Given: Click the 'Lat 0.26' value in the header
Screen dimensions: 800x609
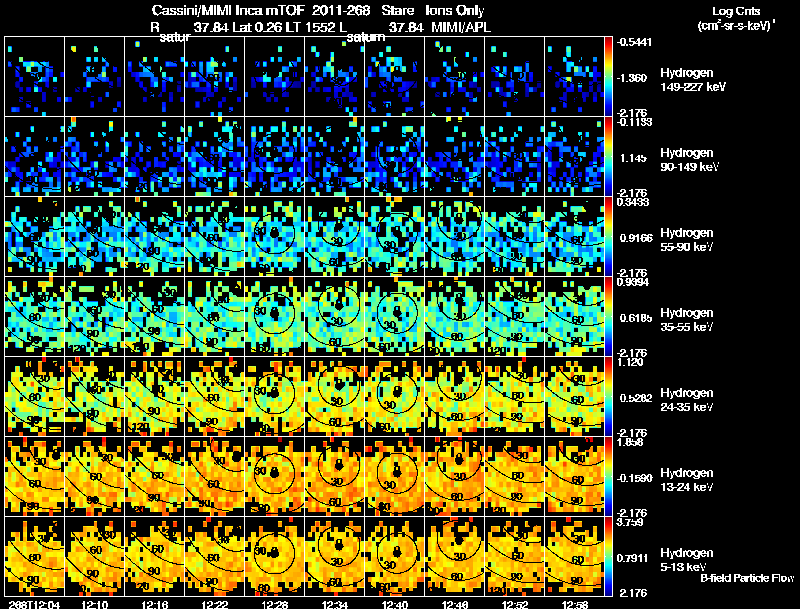Looking at the screenshot, I should tap(257, 27).
